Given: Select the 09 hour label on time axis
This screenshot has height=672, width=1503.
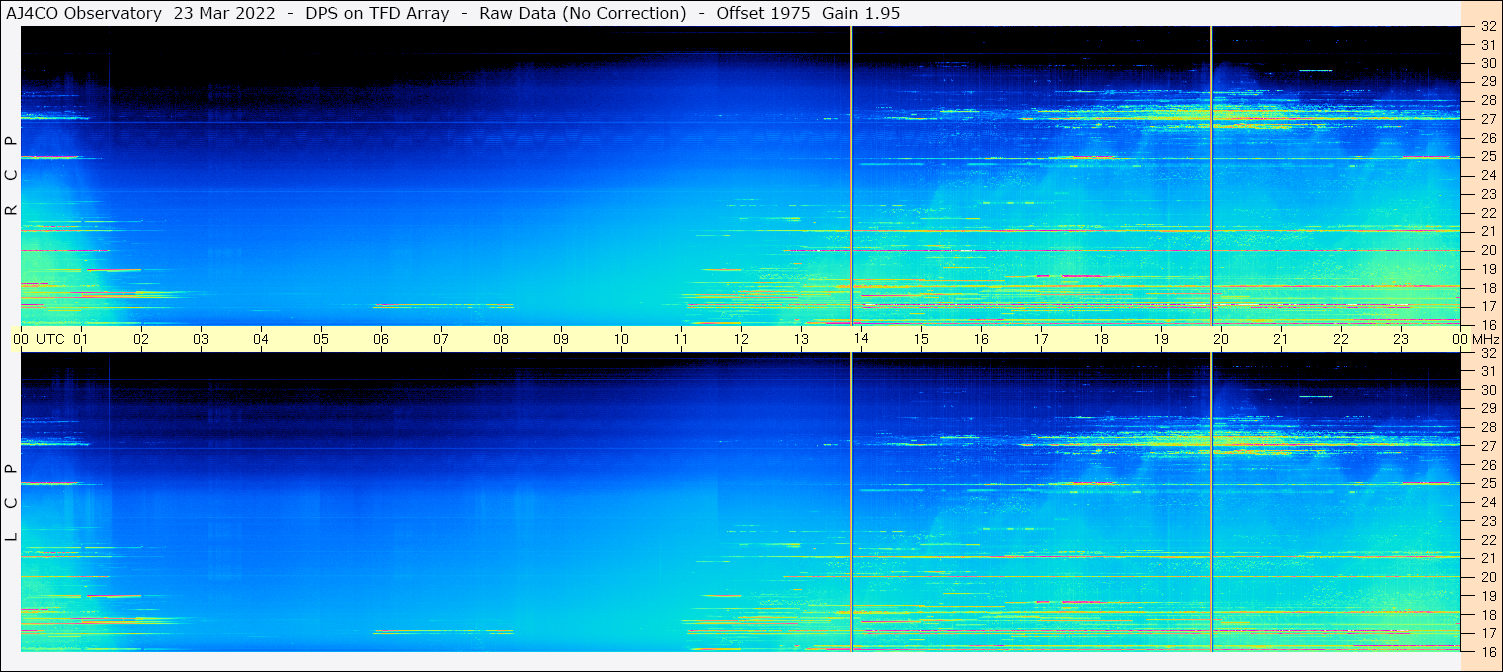Looking at the screenshot, I should pos(561,339).
